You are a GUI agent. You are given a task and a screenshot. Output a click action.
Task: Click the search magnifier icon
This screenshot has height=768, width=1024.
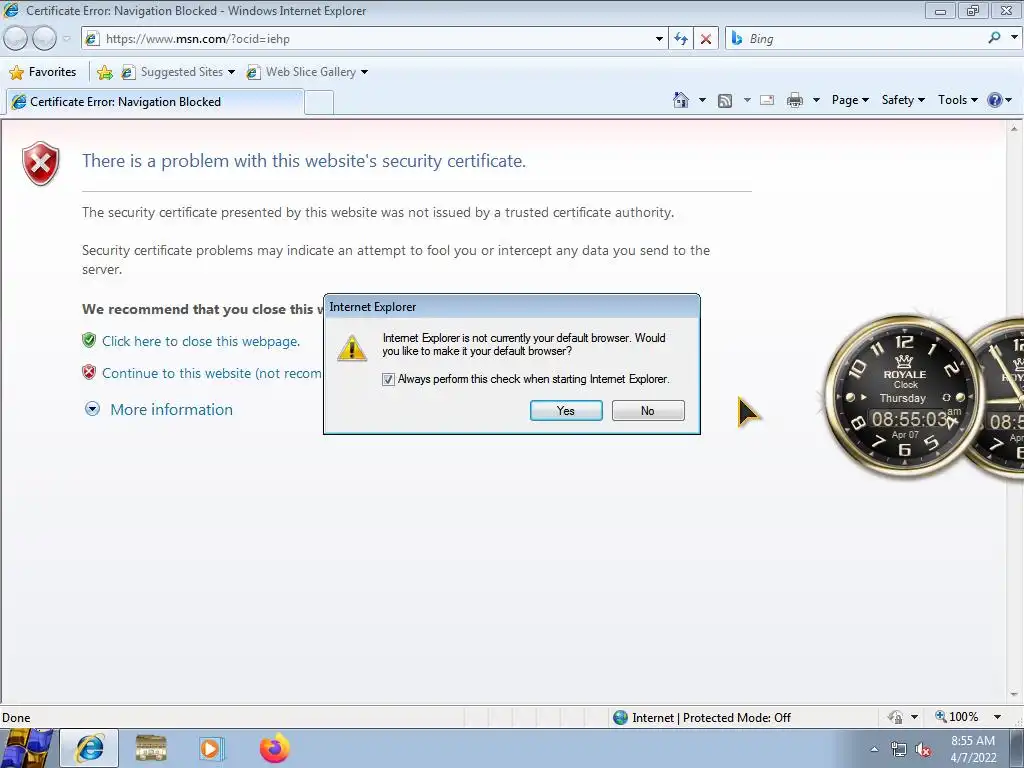[x=994, y=38]
